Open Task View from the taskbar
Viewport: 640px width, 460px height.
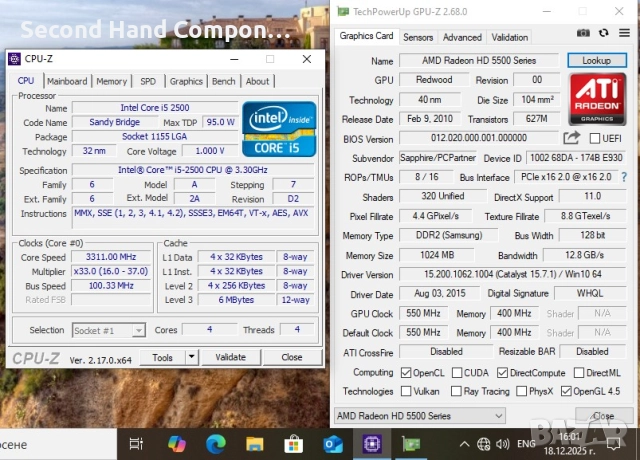(136, 444)
